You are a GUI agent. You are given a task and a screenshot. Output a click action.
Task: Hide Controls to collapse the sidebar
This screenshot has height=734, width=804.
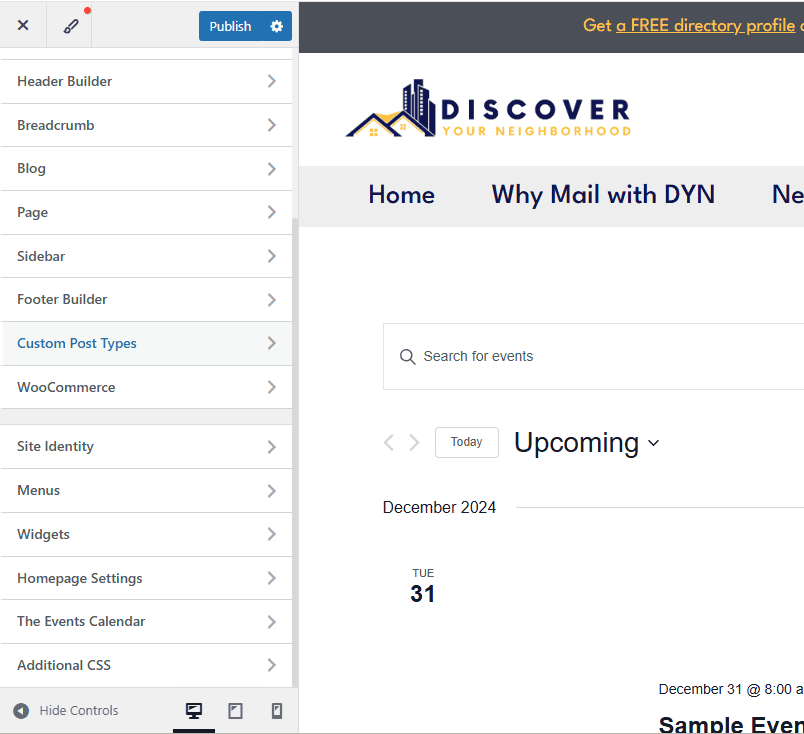tap(66, 711)
